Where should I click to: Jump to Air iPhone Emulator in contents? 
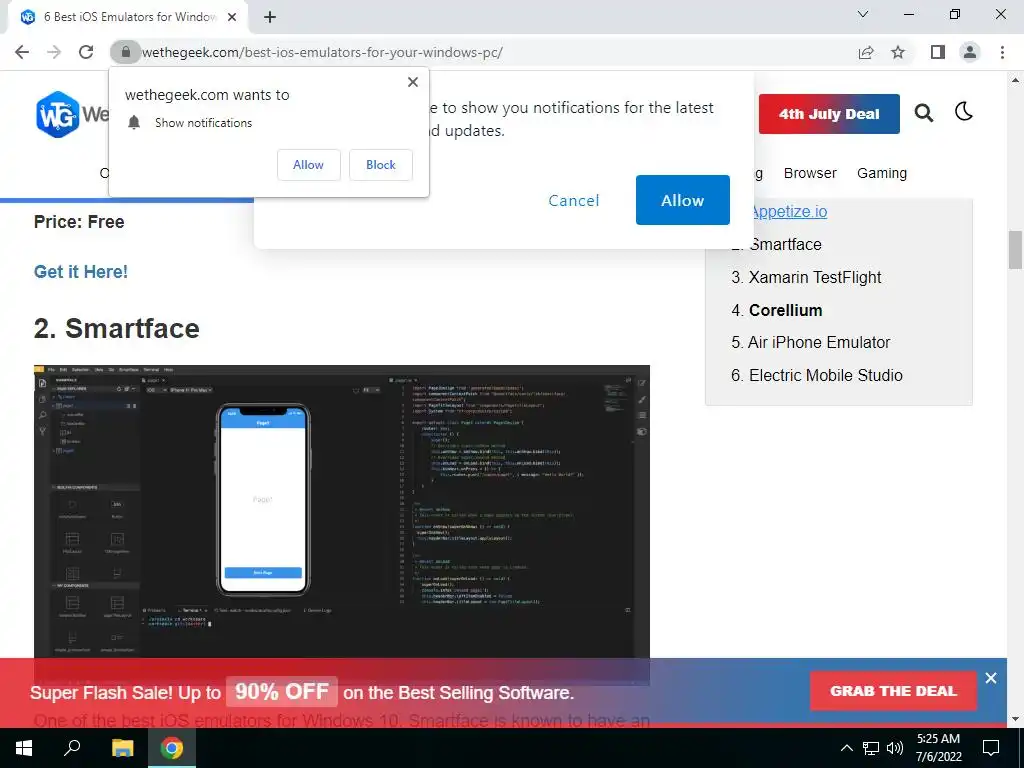coord(818,342)
